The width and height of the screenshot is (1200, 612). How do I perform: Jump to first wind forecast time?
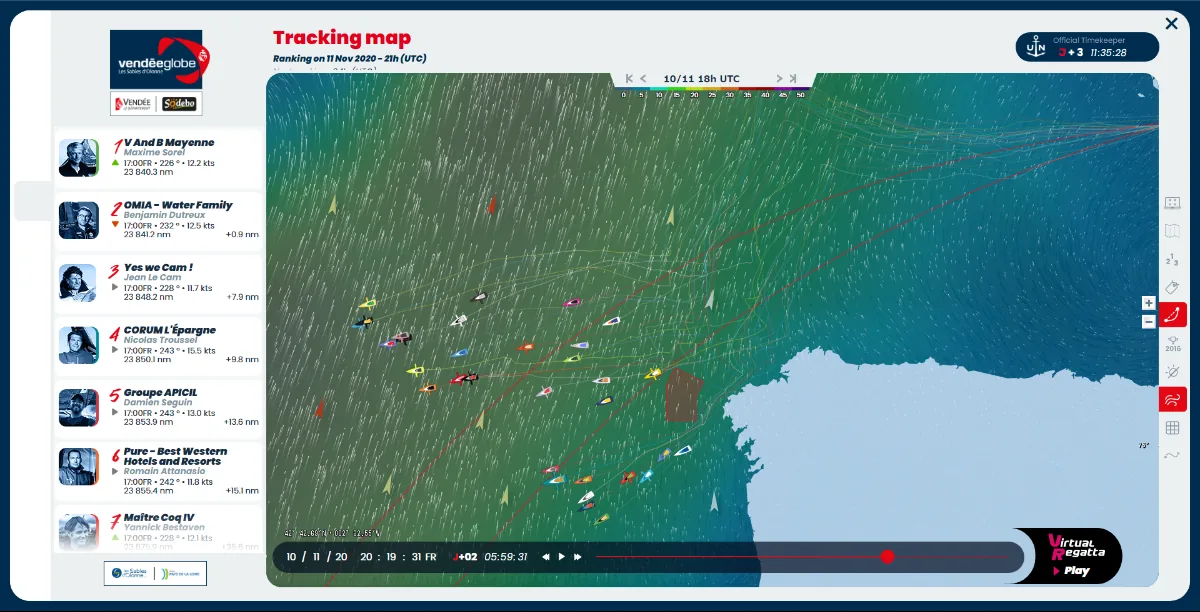(x=629, y=78)
